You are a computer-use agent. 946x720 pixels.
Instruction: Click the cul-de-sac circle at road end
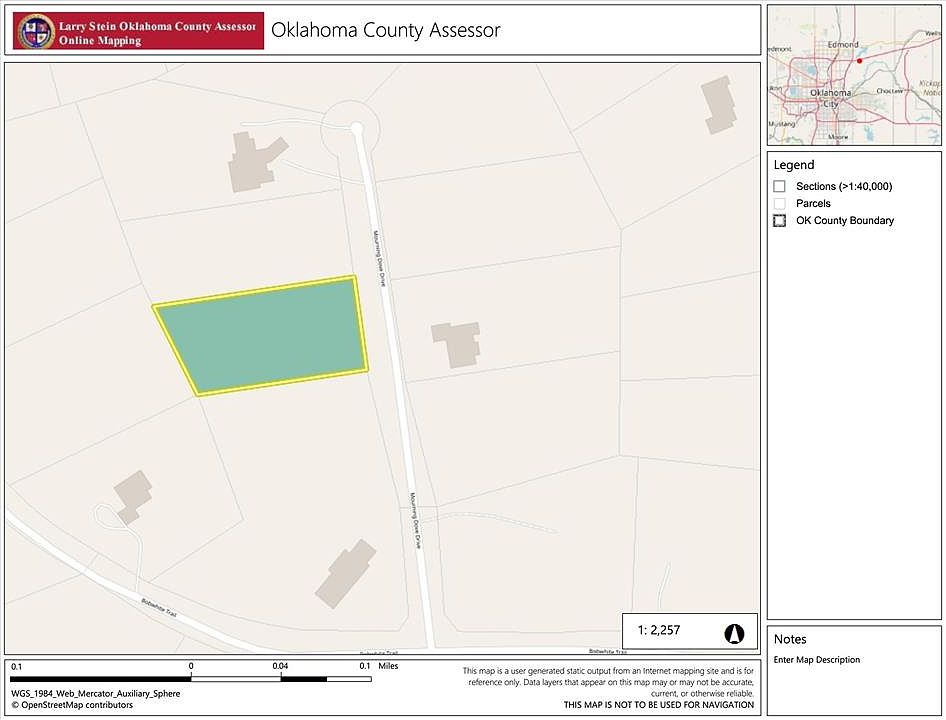click(x=351, y=129)
